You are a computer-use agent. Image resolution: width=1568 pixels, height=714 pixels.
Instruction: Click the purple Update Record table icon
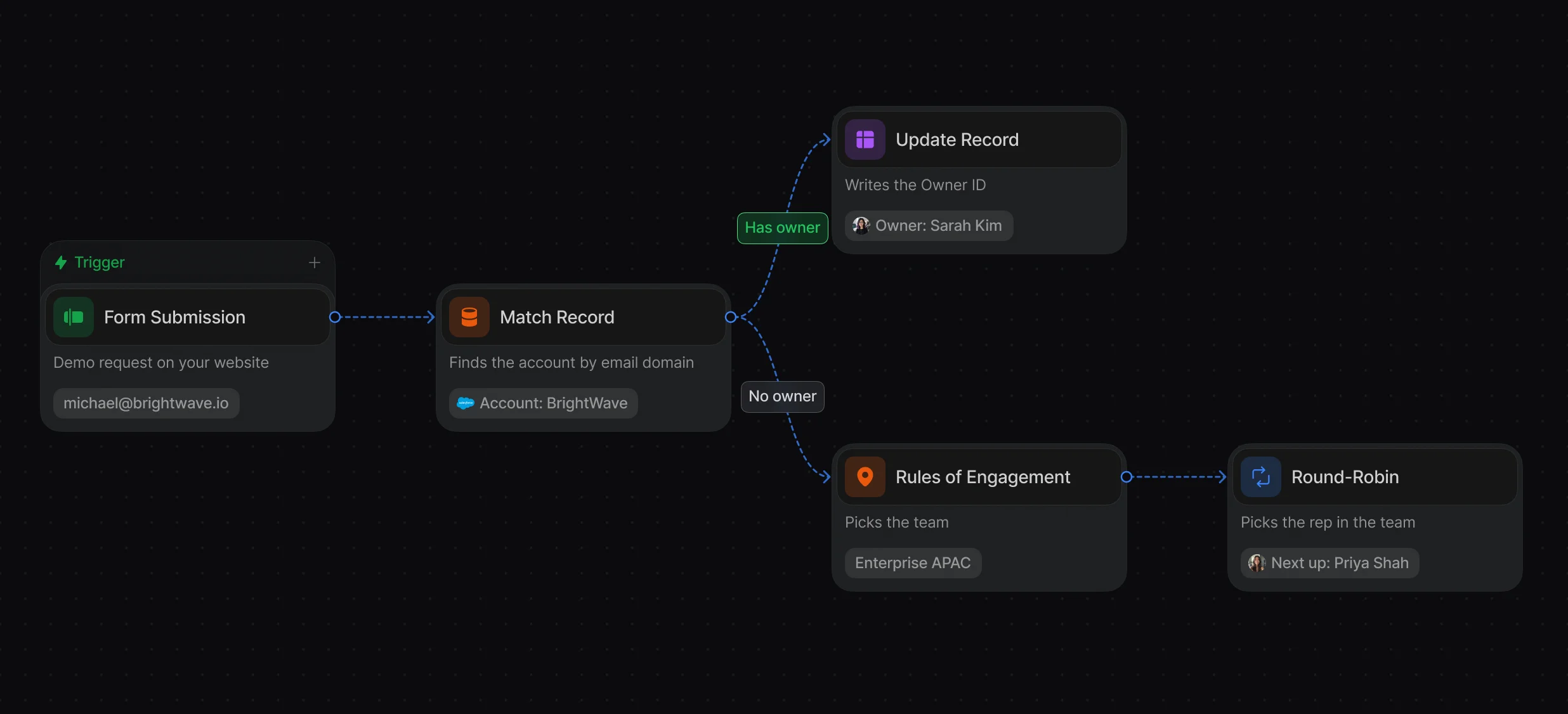(865, 140)
